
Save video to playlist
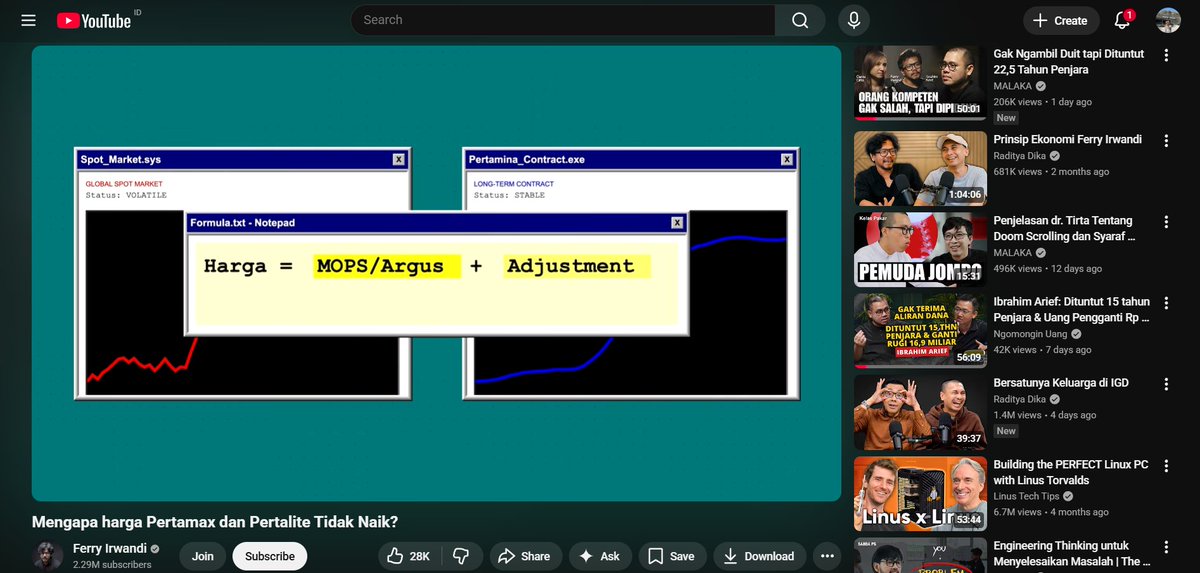(671, 556)
